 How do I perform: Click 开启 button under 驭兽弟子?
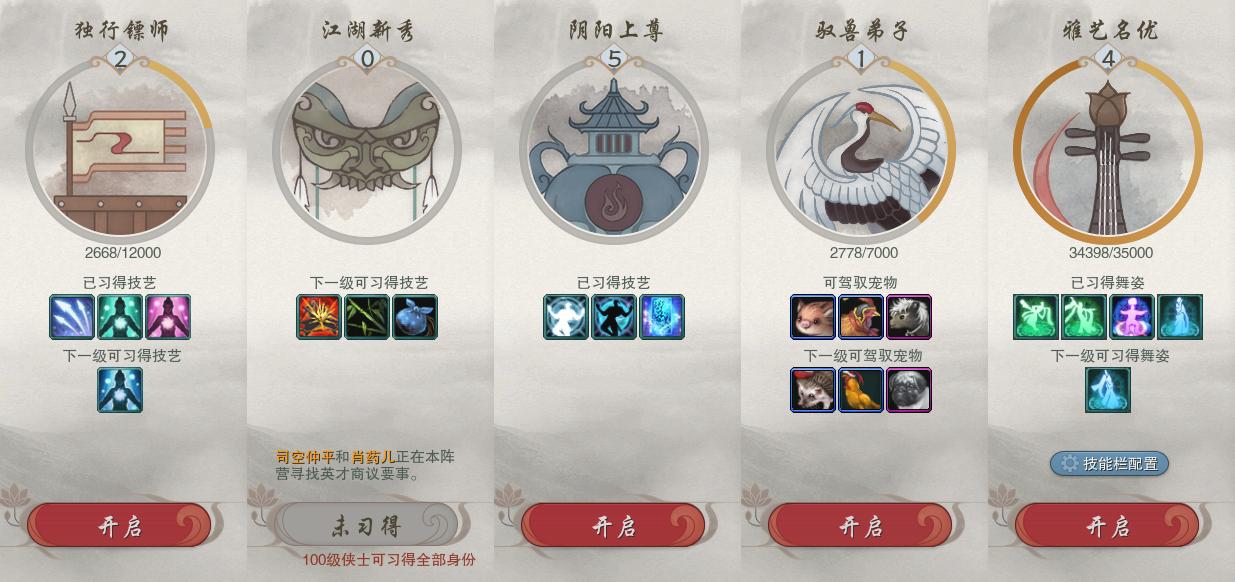860,526
